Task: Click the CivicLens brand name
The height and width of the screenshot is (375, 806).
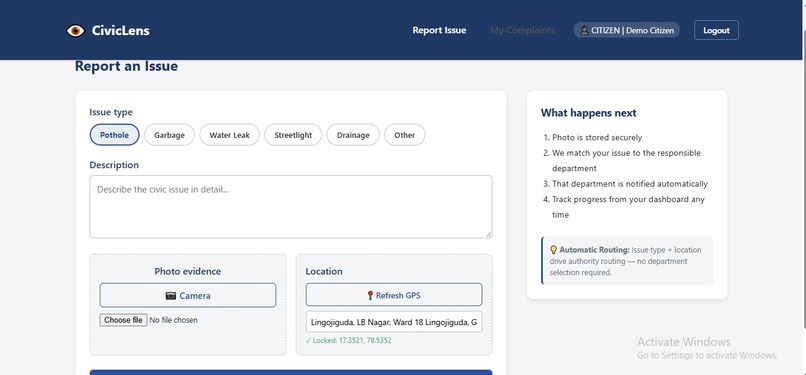Action: 121,31
